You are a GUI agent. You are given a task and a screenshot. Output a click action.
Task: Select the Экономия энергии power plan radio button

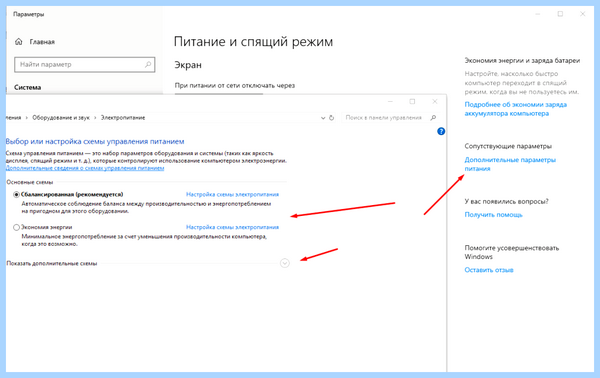click(x=16, y=227)
